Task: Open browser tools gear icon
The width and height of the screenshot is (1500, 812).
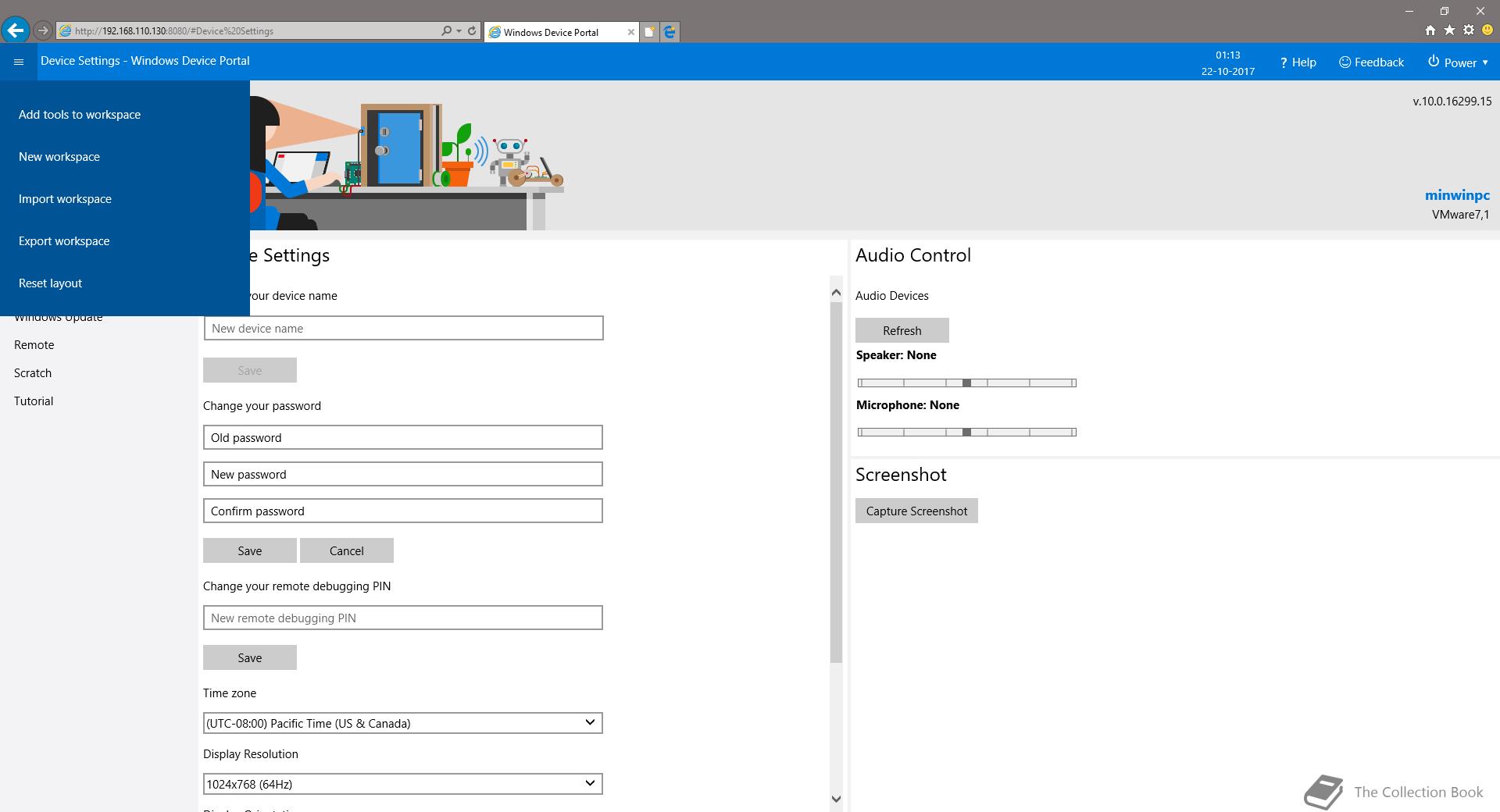Action: [x=1469, y=30]
